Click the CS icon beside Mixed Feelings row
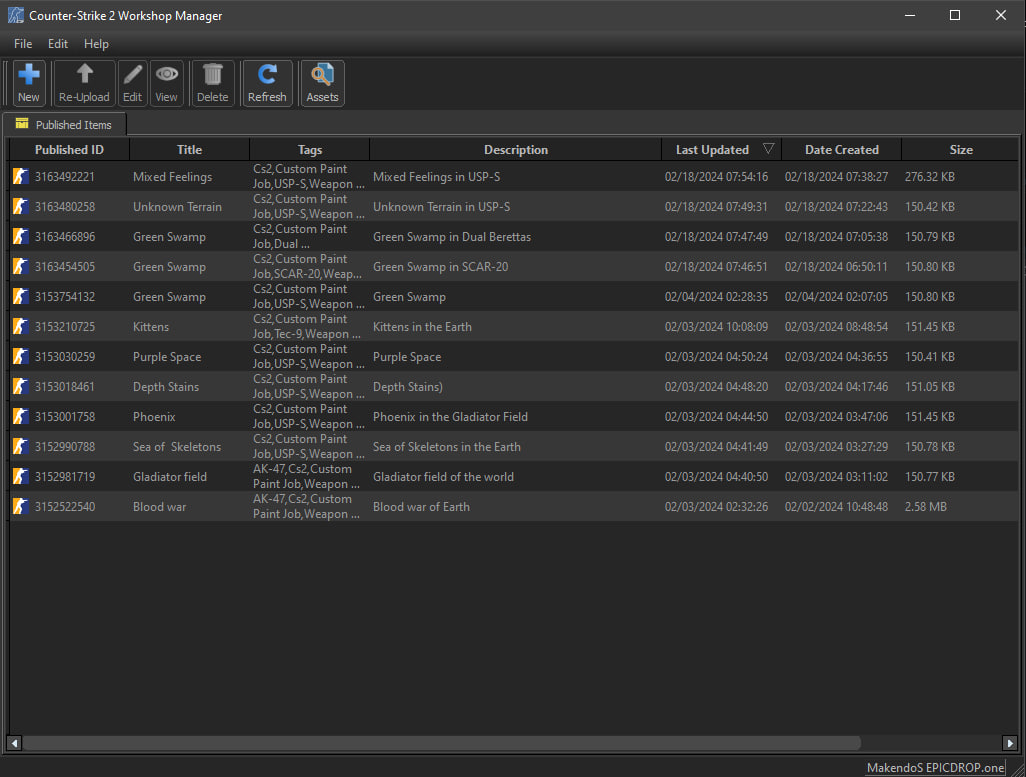 click(x=21, y=176)
